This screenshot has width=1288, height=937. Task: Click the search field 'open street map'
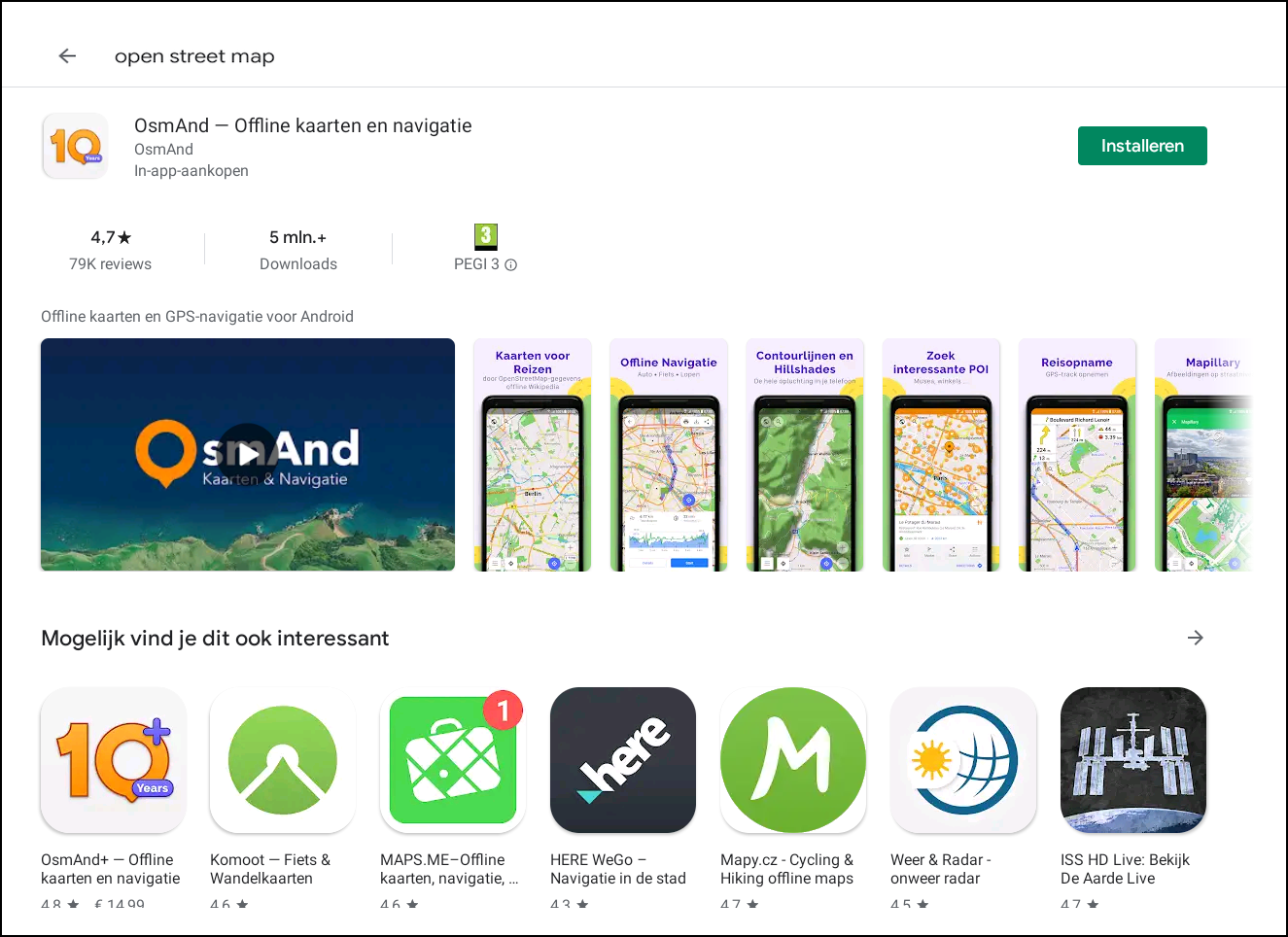194,56
